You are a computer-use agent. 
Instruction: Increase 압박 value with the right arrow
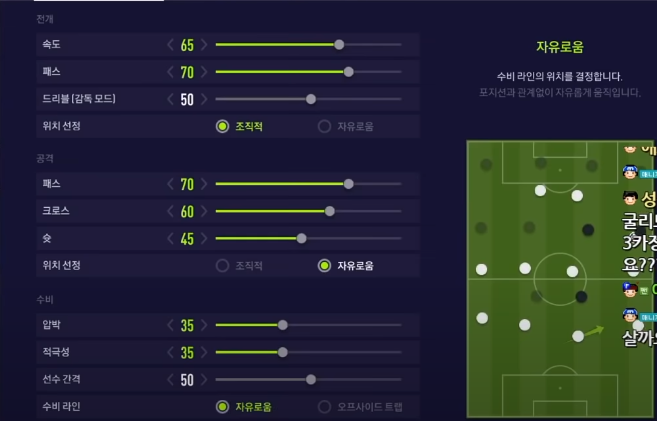coord(205,325)
